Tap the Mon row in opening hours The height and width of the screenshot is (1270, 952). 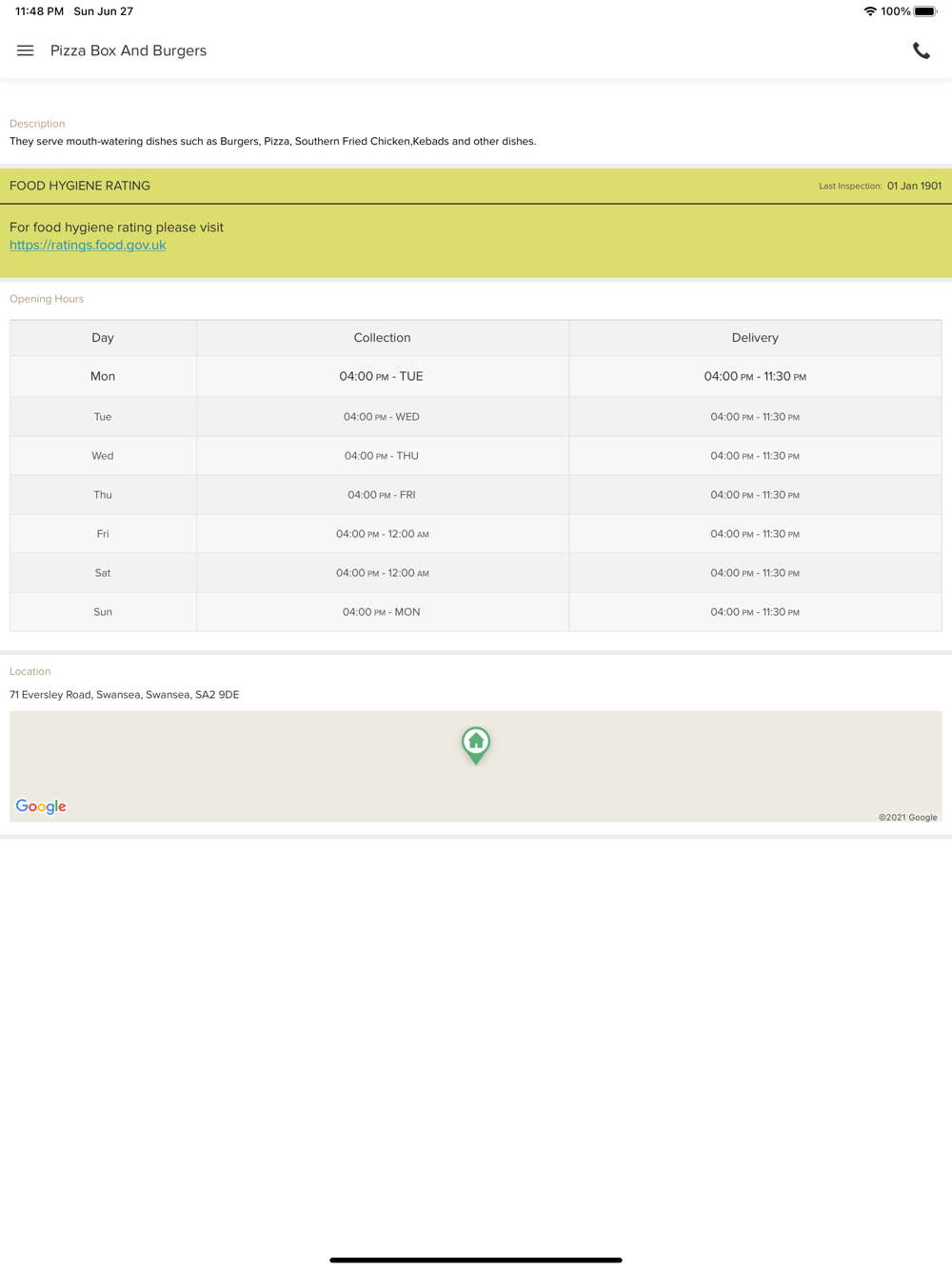point(476,376)
